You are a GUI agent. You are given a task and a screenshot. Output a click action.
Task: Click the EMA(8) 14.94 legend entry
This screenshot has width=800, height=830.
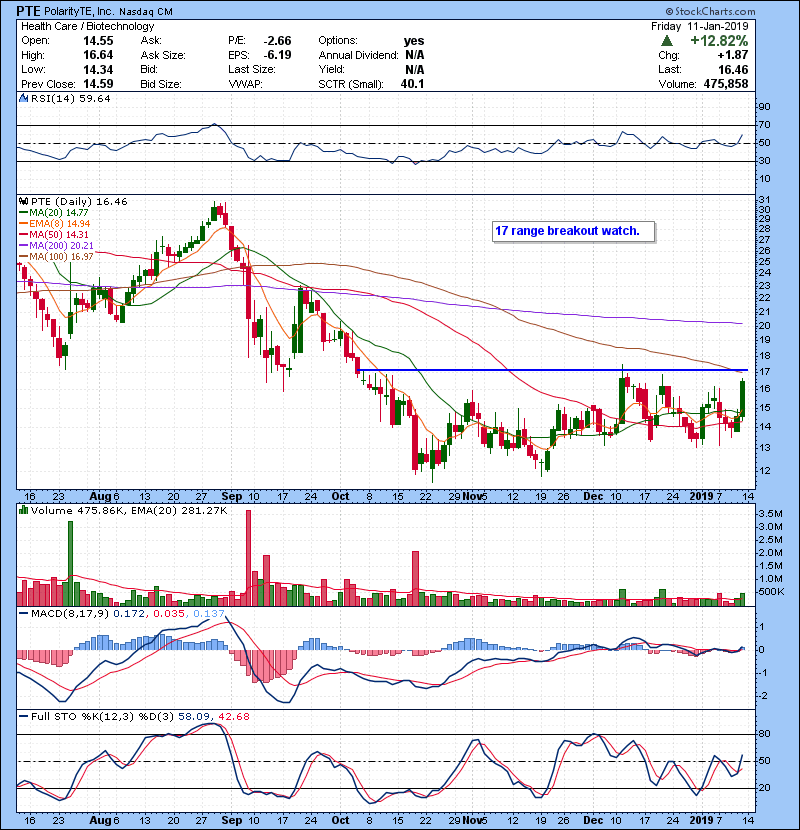tap(55, 224)
